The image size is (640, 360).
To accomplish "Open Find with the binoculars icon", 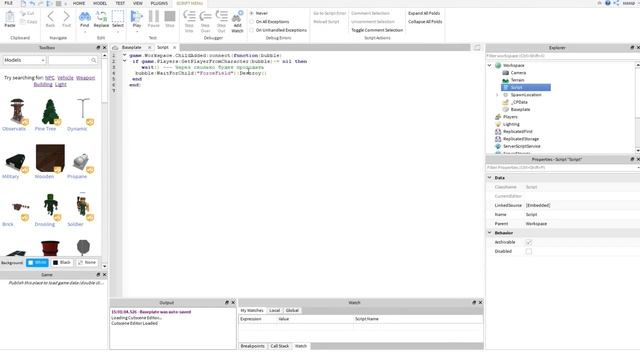I will tap(84, 17).
